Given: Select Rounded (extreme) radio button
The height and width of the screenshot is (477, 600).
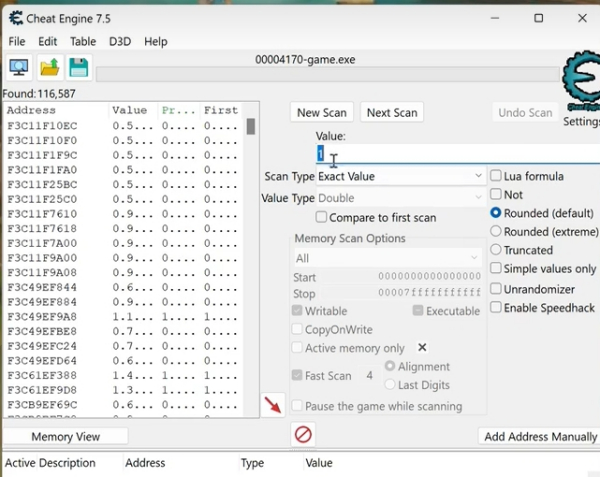Looking at the screenshot, I should pos(496,231).
